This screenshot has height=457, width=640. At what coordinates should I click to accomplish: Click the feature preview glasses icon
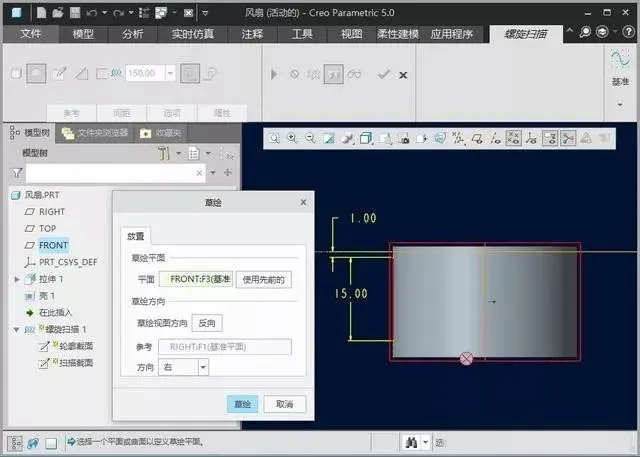[x=354, y=74]
